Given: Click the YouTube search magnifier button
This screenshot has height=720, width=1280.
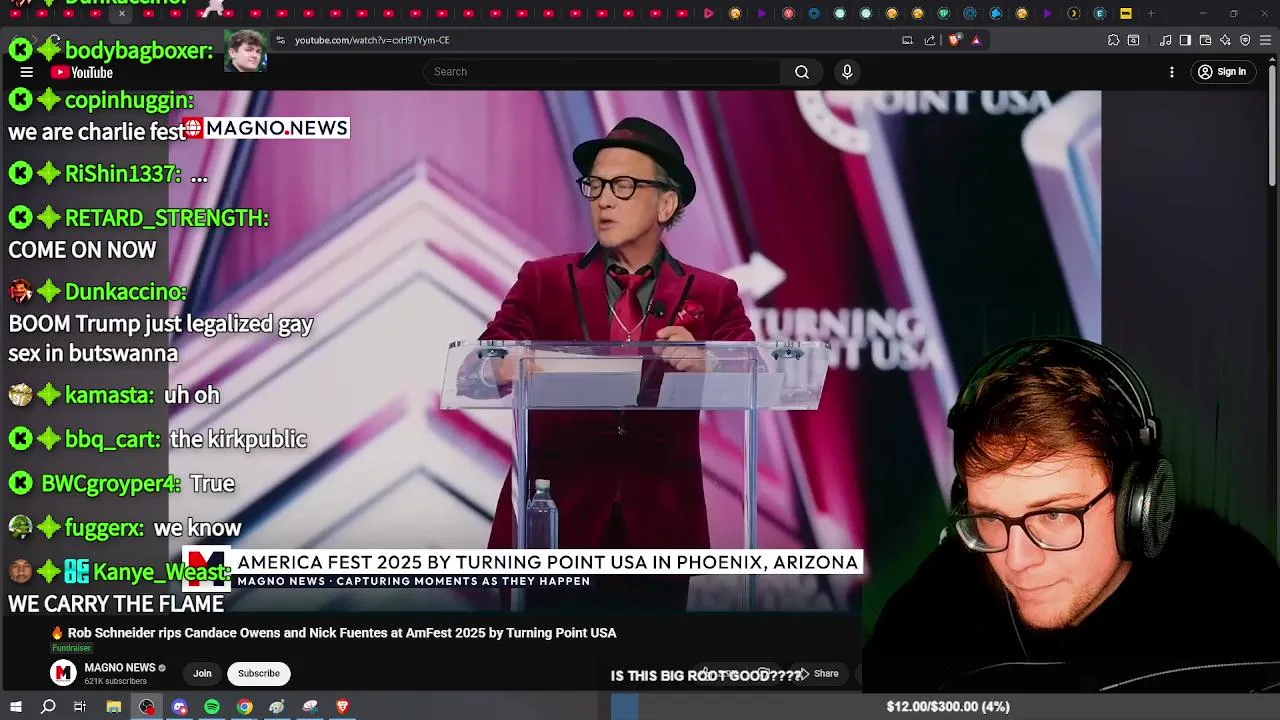Looking at the screenshot, I should (802, 72).
